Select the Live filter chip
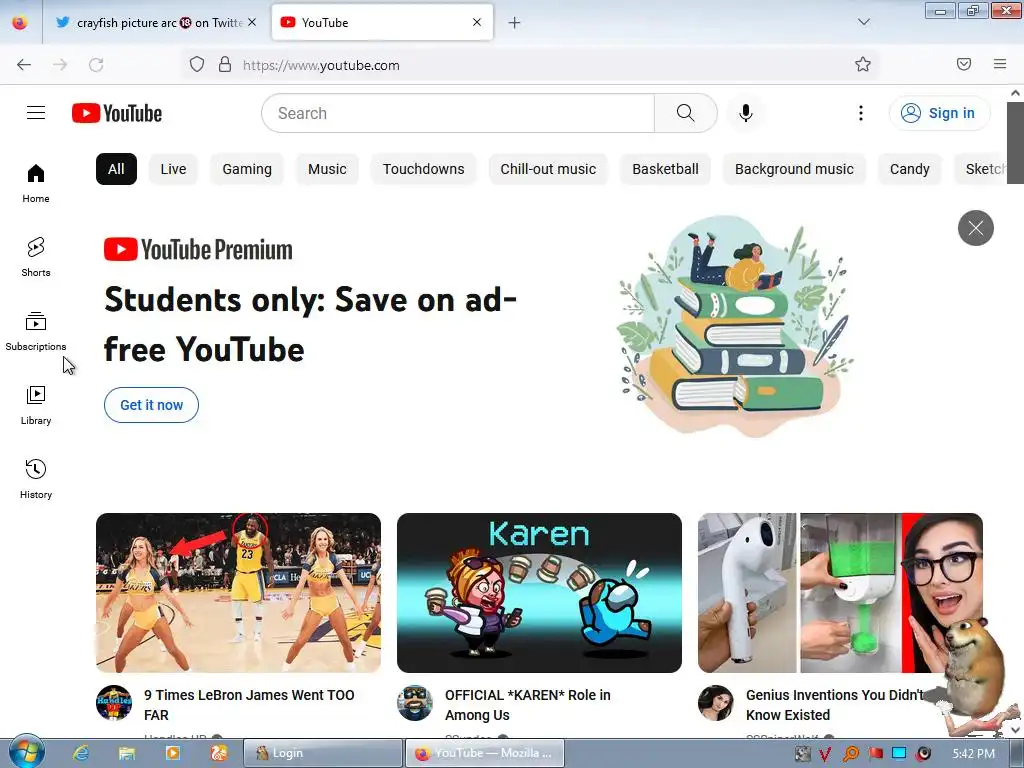 click(x=173, y=169)
